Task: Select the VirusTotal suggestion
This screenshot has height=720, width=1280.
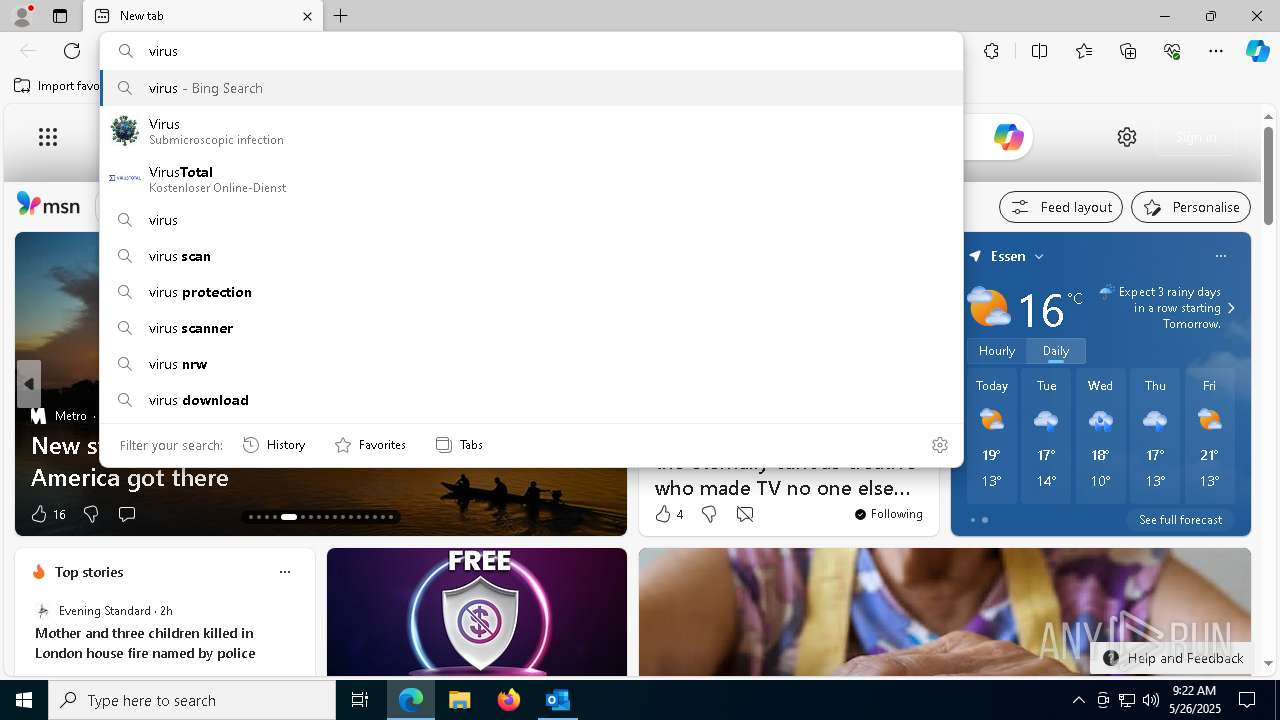Action: click(x=531, y=179)
